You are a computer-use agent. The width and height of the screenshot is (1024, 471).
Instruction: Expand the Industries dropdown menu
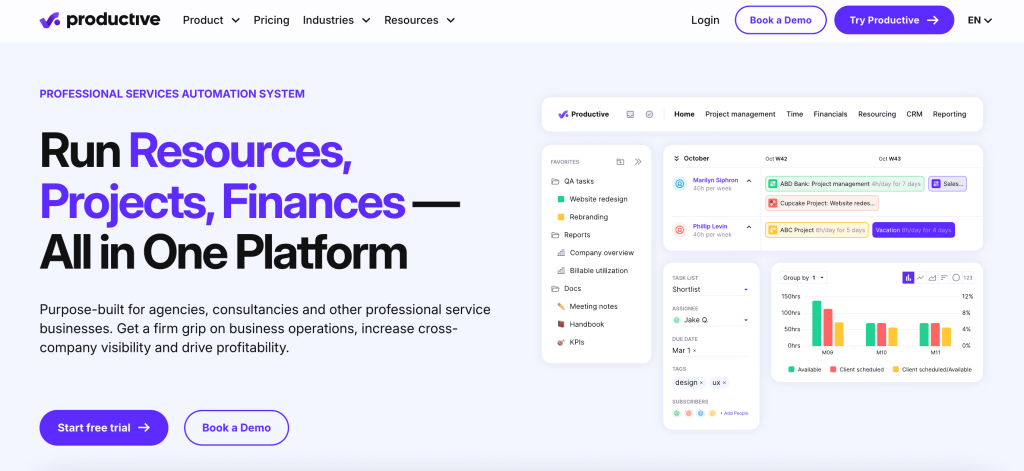336,20
